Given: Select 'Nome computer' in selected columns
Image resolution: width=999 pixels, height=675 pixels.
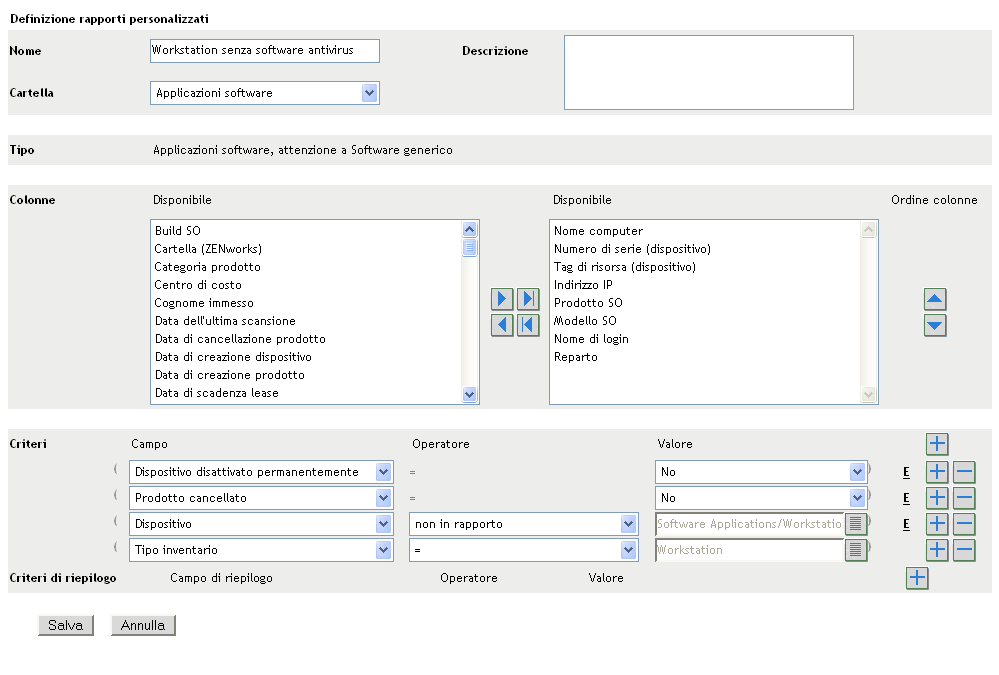Looking at the screenshot, I should click(705, 231).
